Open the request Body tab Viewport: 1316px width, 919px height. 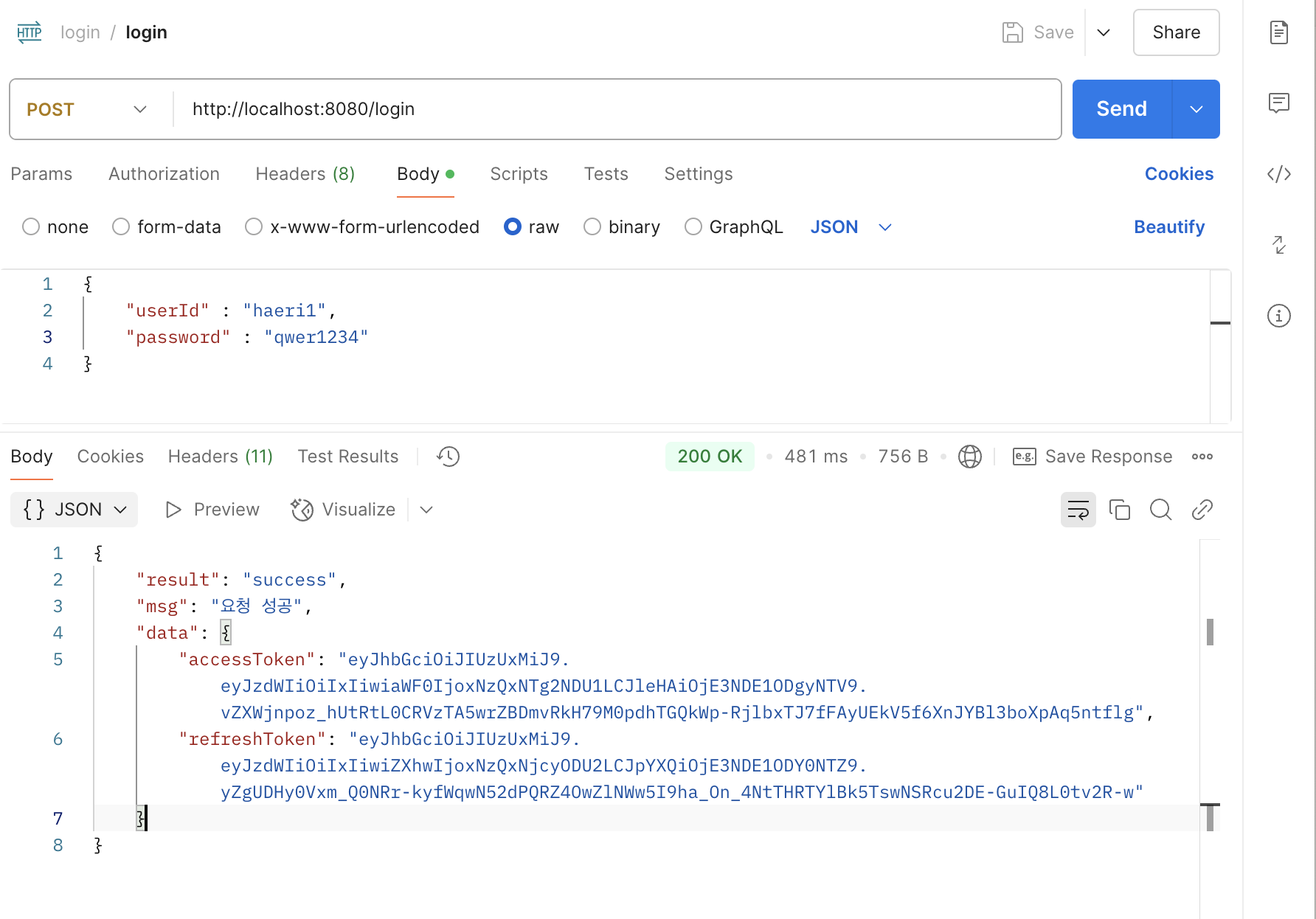426,174
